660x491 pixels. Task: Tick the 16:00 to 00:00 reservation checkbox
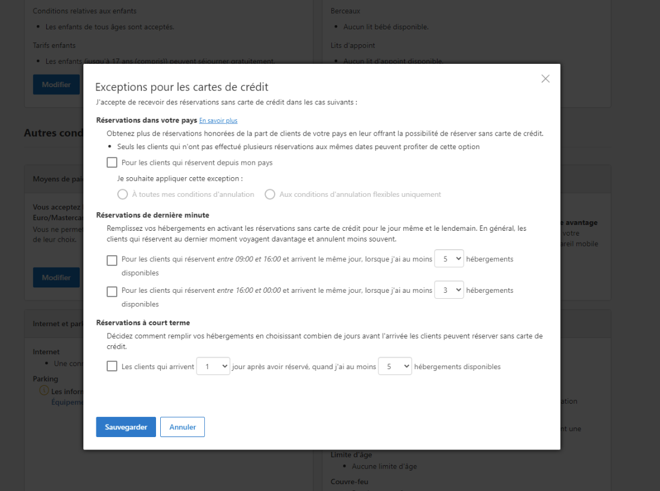point(112,291)
